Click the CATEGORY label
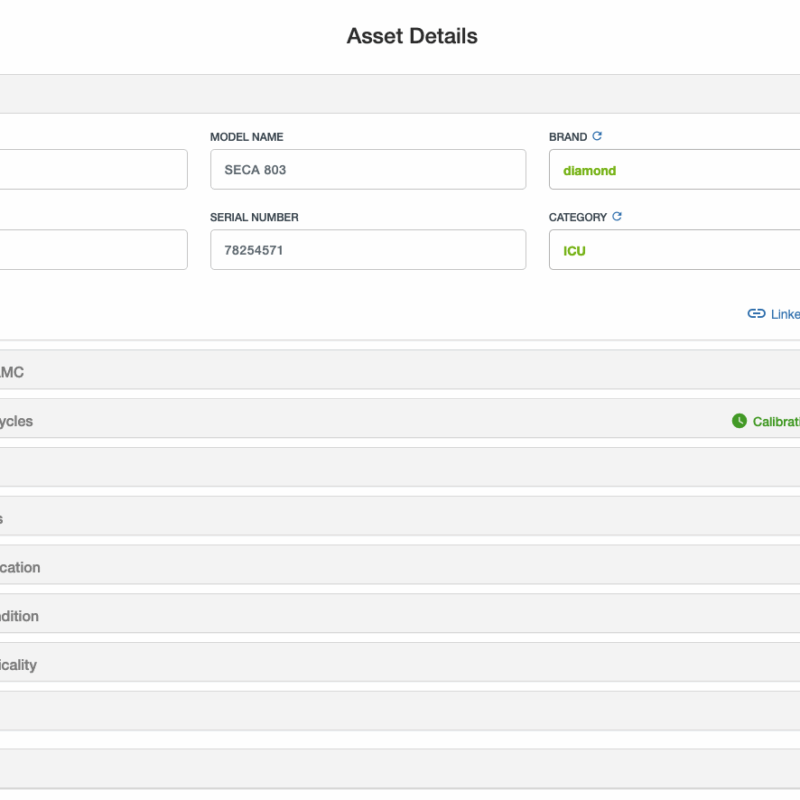 pos(578,217)
